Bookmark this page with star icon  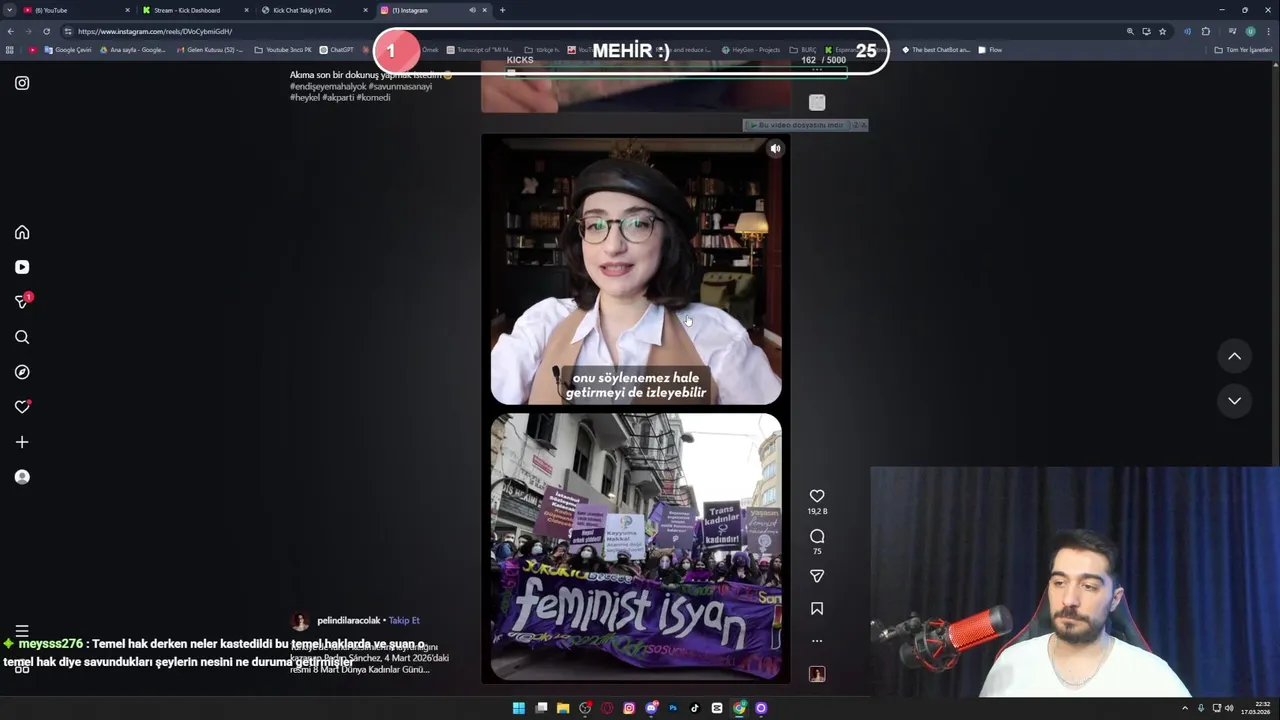1162,31
